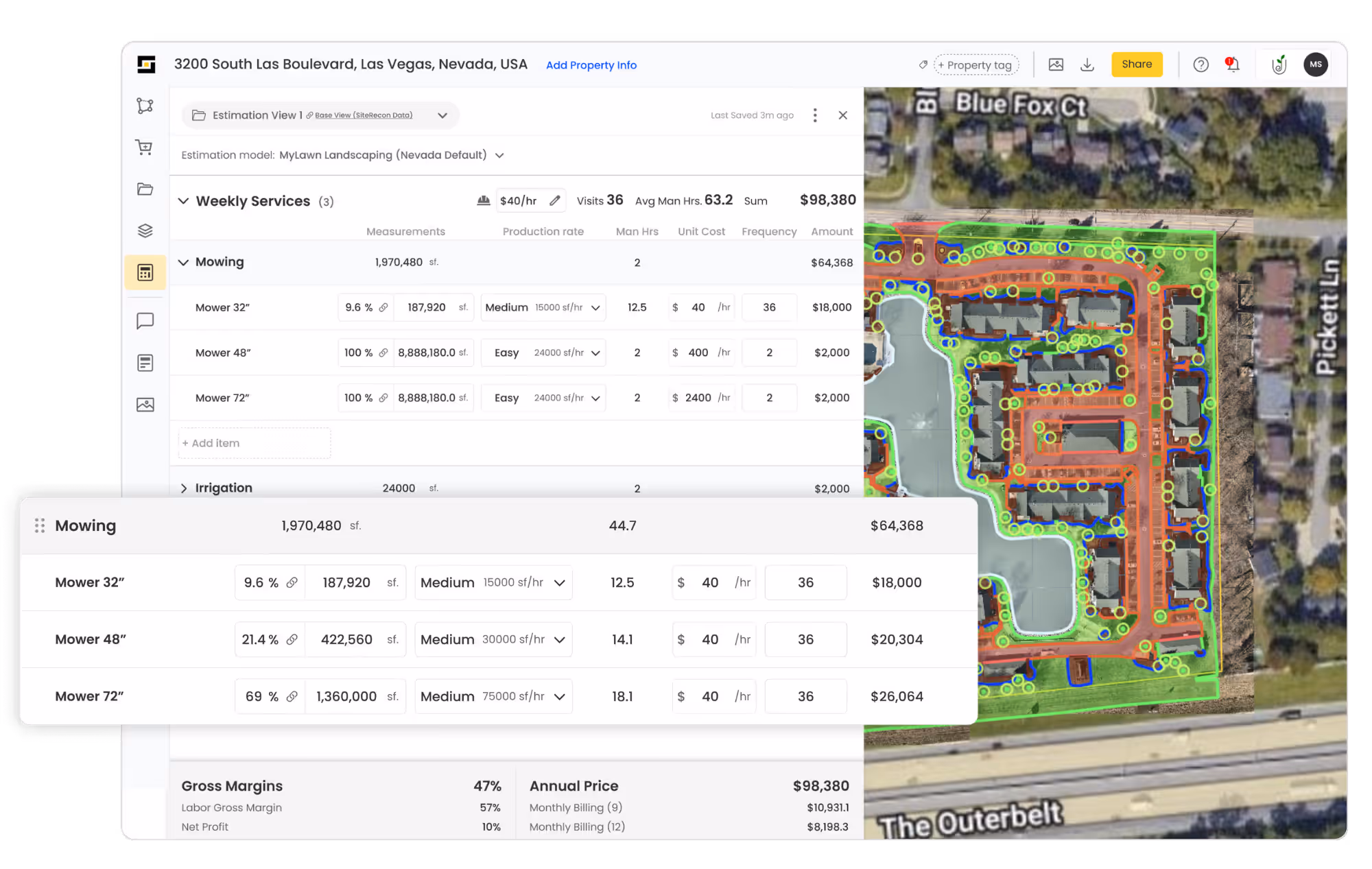Edit the $40/hr labor rate pencil icon

coord(555,200)
